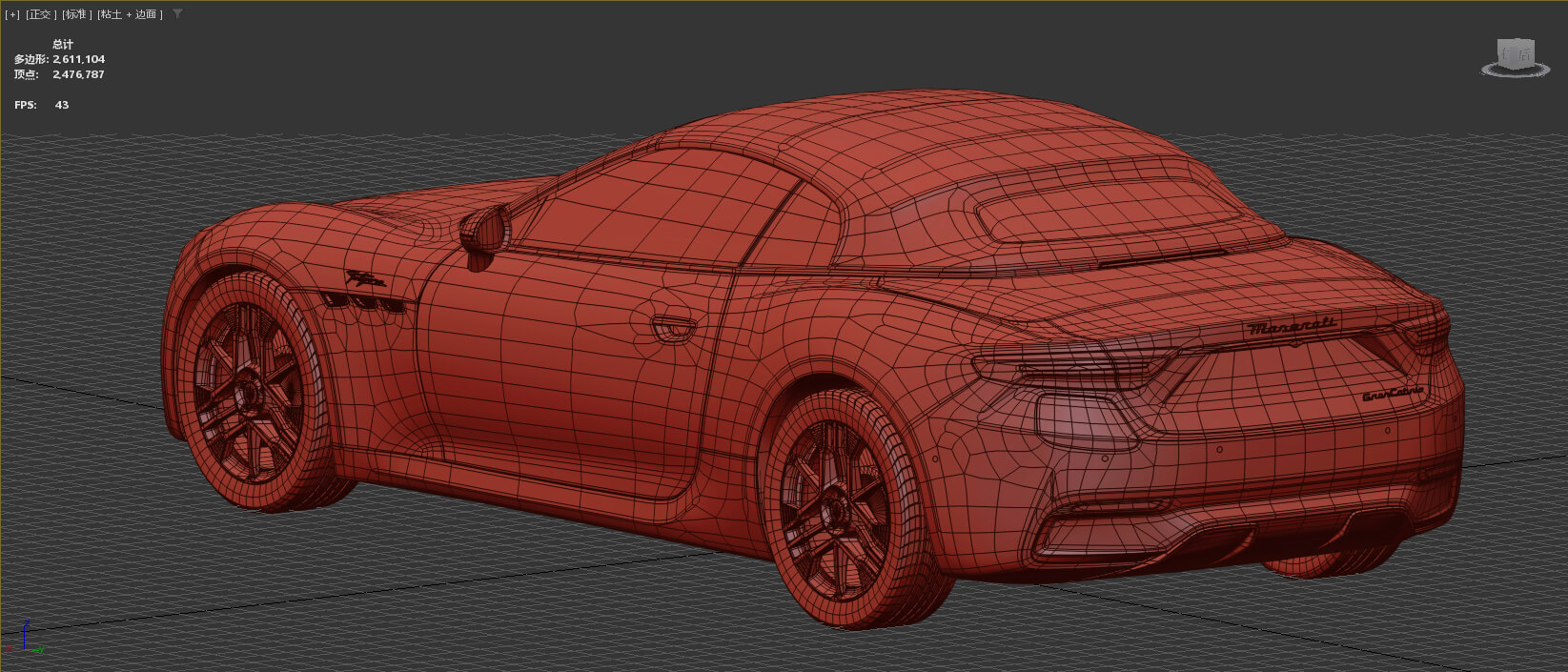
Task: Click the FPS value 43
Action: pyautogui.click(x=62, y=105)
